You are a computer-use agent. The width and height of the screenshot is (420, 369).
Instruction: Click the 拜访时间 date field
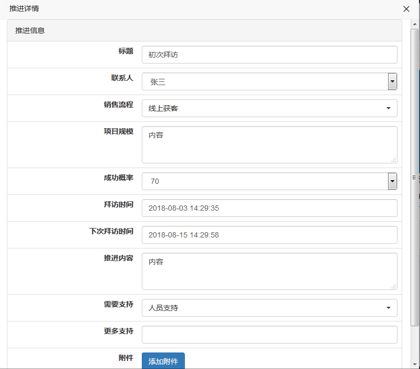point(269,208)
